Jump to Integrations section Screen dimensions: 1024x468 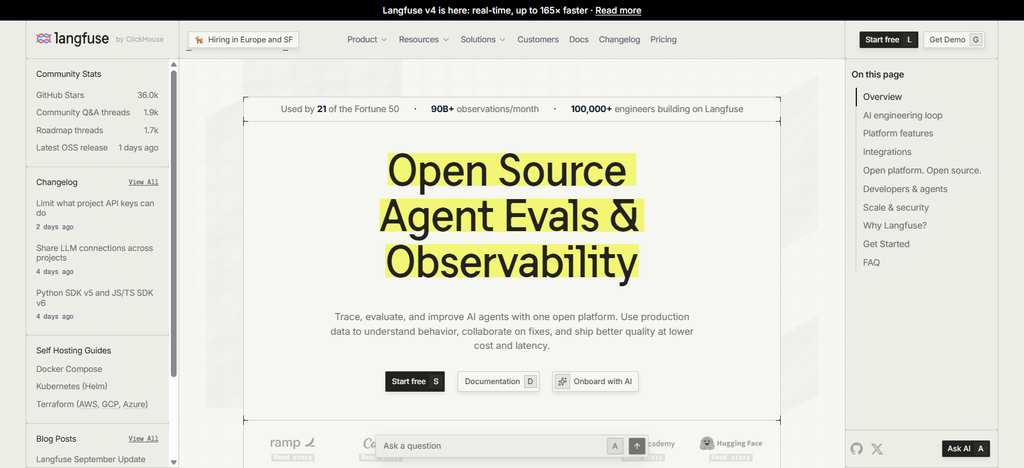point(887,152)
